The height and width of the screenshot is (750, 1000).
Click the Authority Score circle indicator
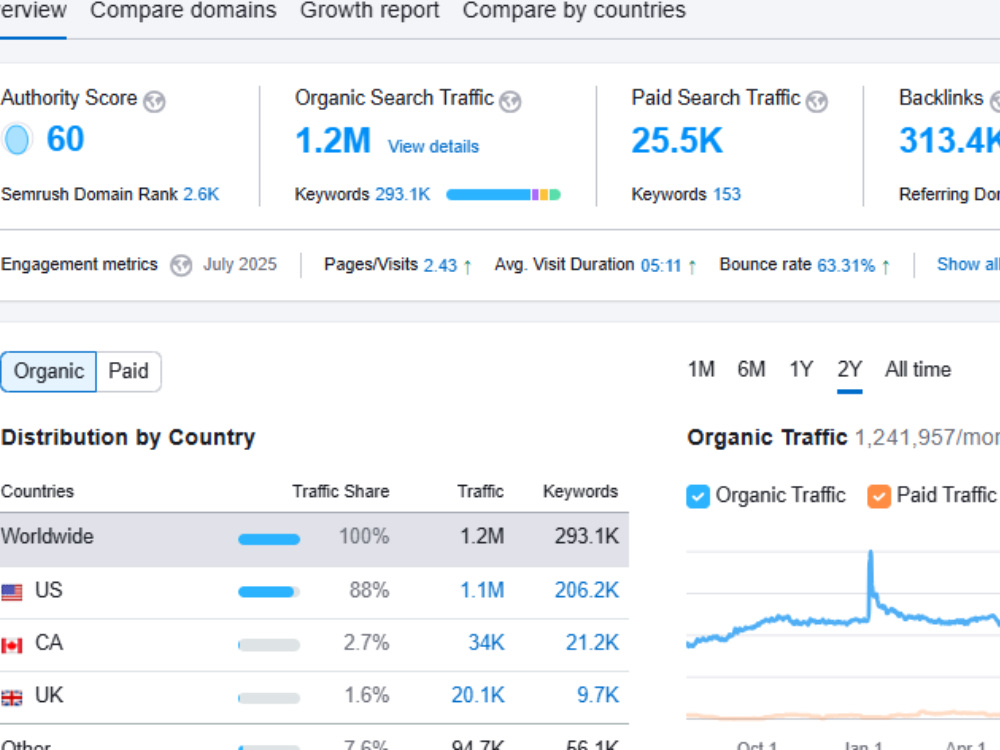[17, 139]
